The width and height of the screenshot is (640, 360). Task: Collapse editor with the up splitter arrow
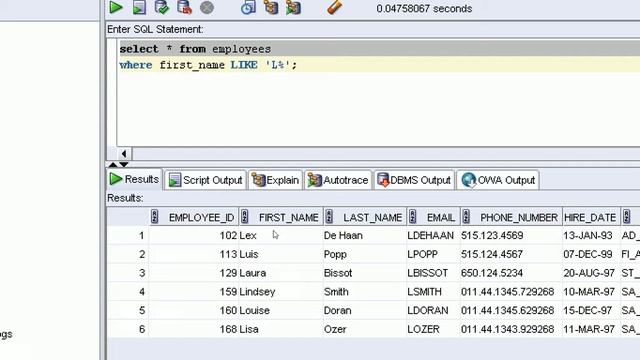click(x=113, y=164)
